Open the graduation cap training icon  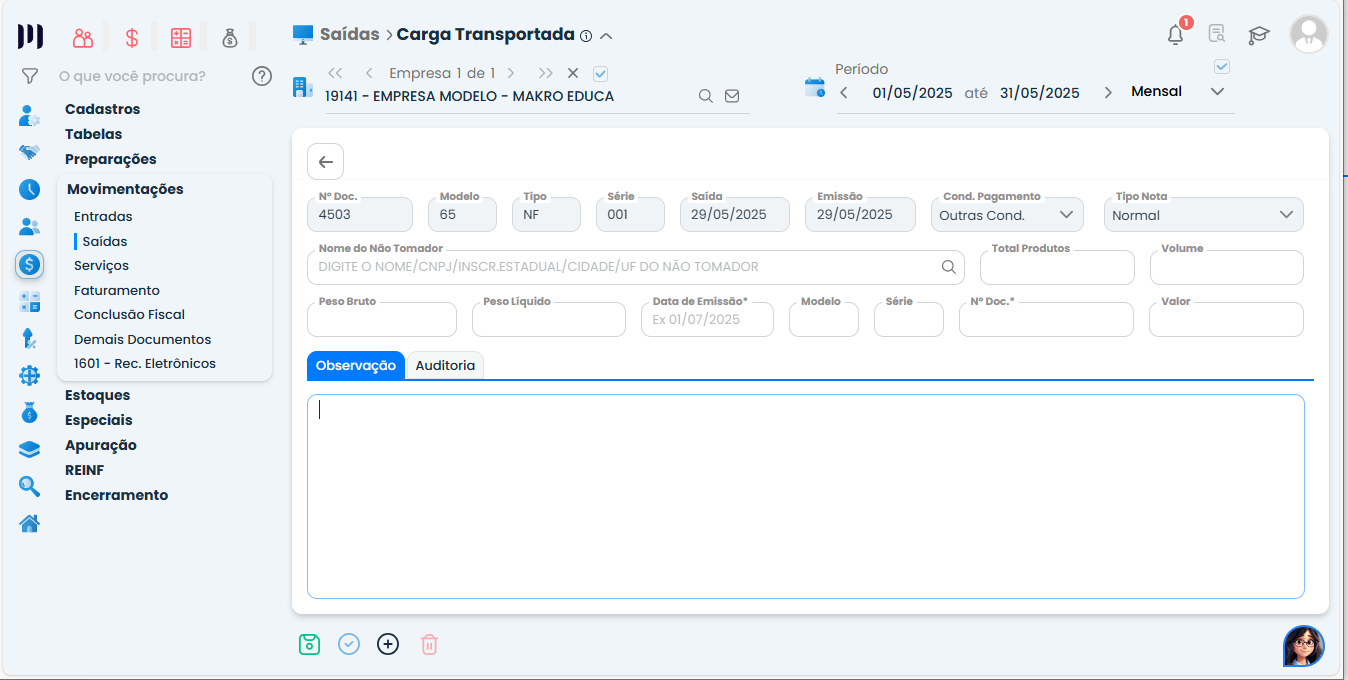(1258, 35)
